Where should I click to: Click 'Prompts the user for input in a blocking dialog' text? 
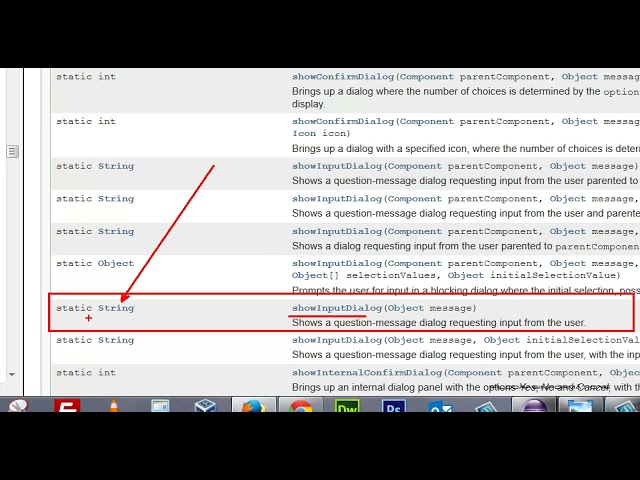[x=394, y=291]
